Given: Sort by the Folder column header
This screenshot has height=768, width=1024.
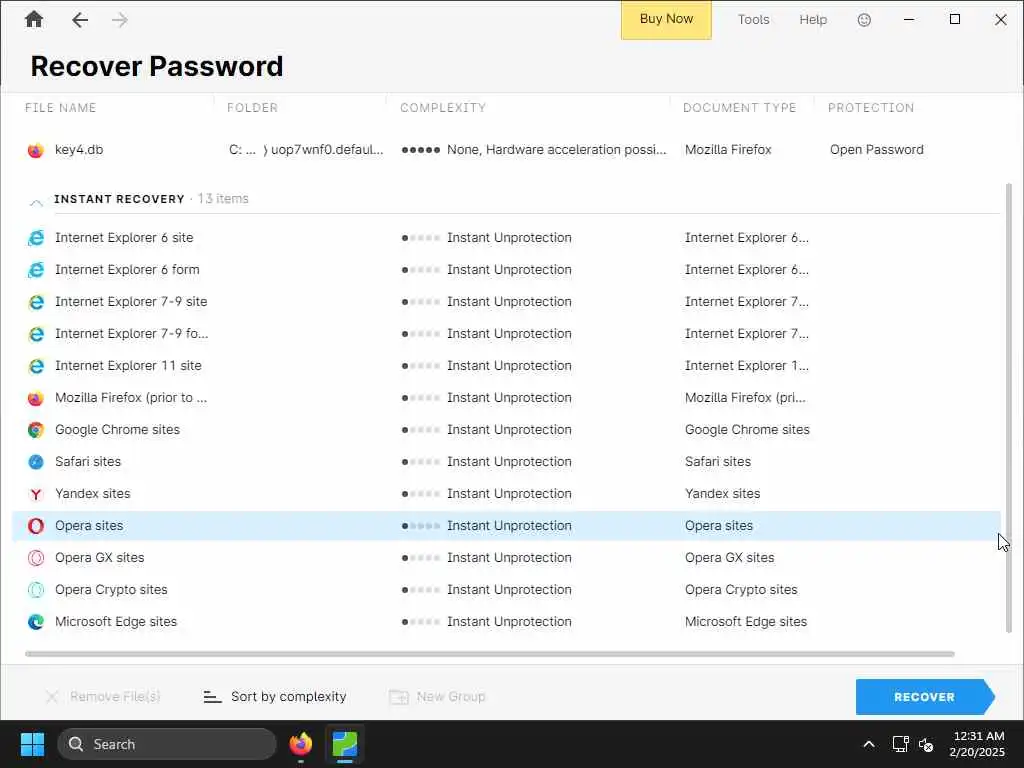Looking at the screenshot, I should 252,108.
